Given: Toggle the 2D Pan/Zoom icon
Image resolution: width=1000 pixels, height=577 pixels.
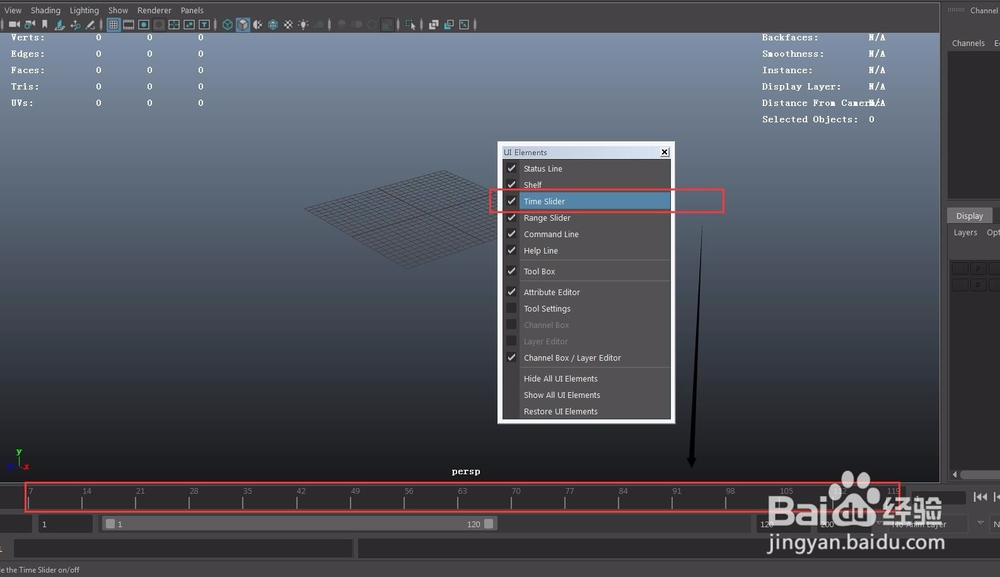Looking at the screenshot, I should [x=75, y=24].
